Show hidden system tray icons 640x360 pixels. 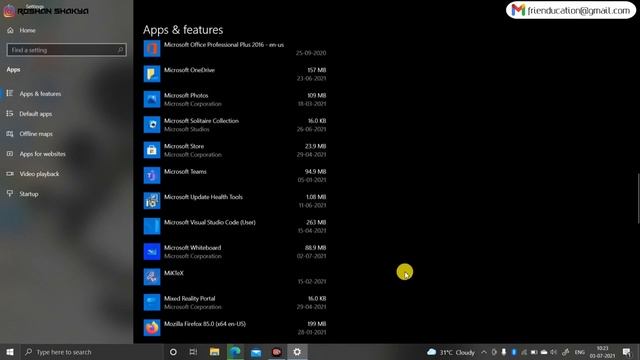tap(484, 352)
